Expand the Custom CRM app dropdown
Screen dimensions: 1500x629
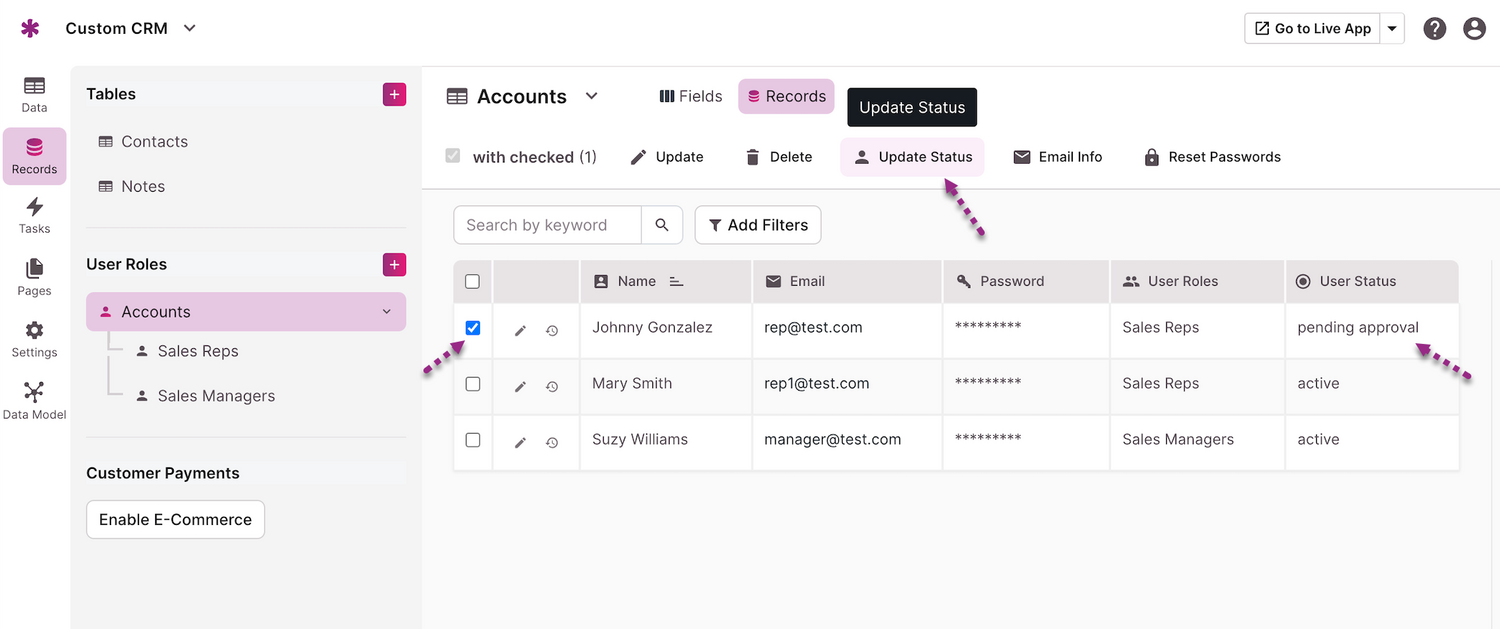pos(190,28)
